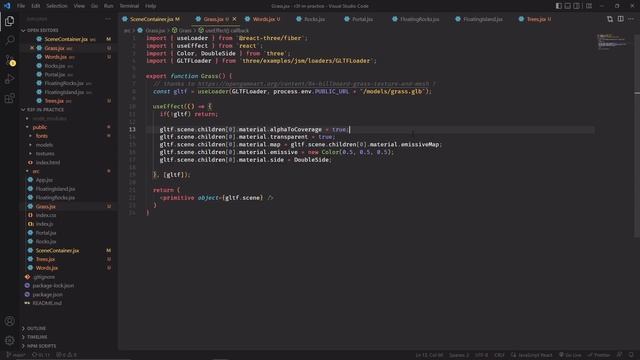Open index.html in file explorer

point(48,162)
